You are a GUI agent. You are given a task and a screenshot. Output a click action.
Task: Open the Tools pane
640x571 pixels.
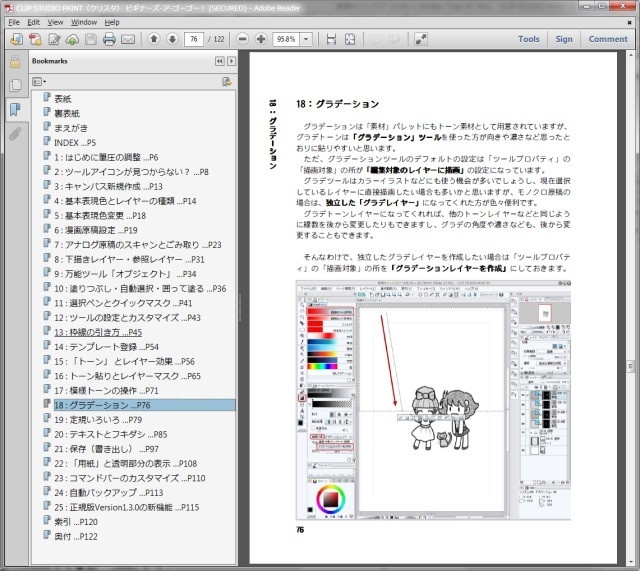pos(529,39)
